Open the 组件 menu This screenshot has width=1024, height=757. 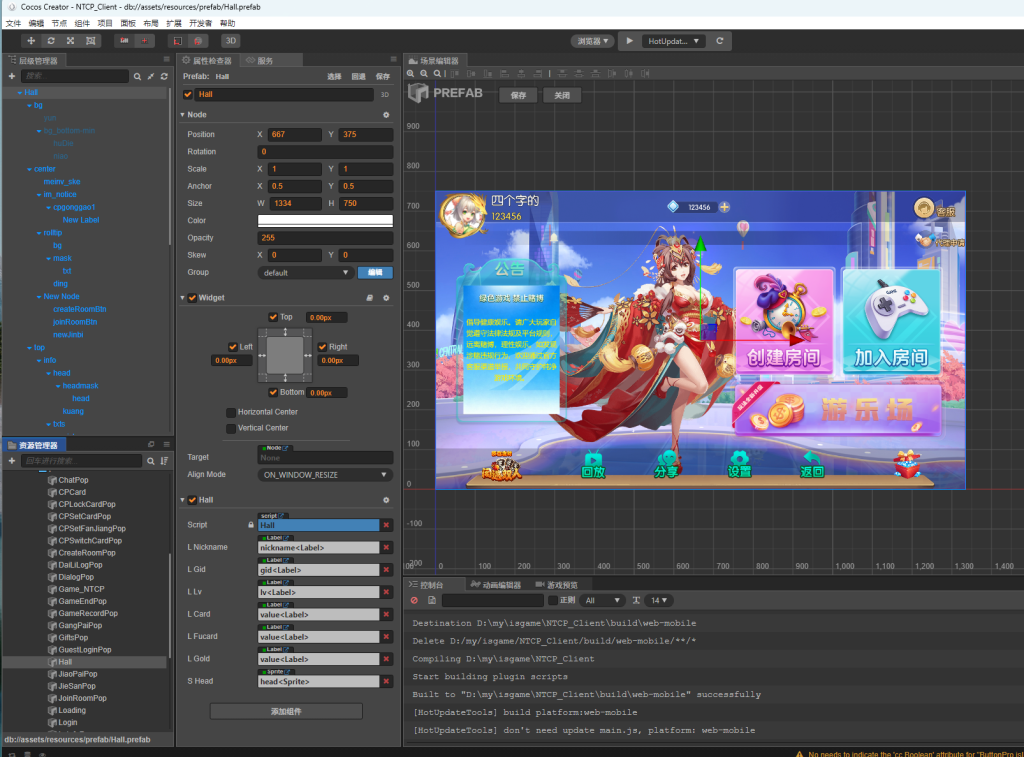click(82, 24)
